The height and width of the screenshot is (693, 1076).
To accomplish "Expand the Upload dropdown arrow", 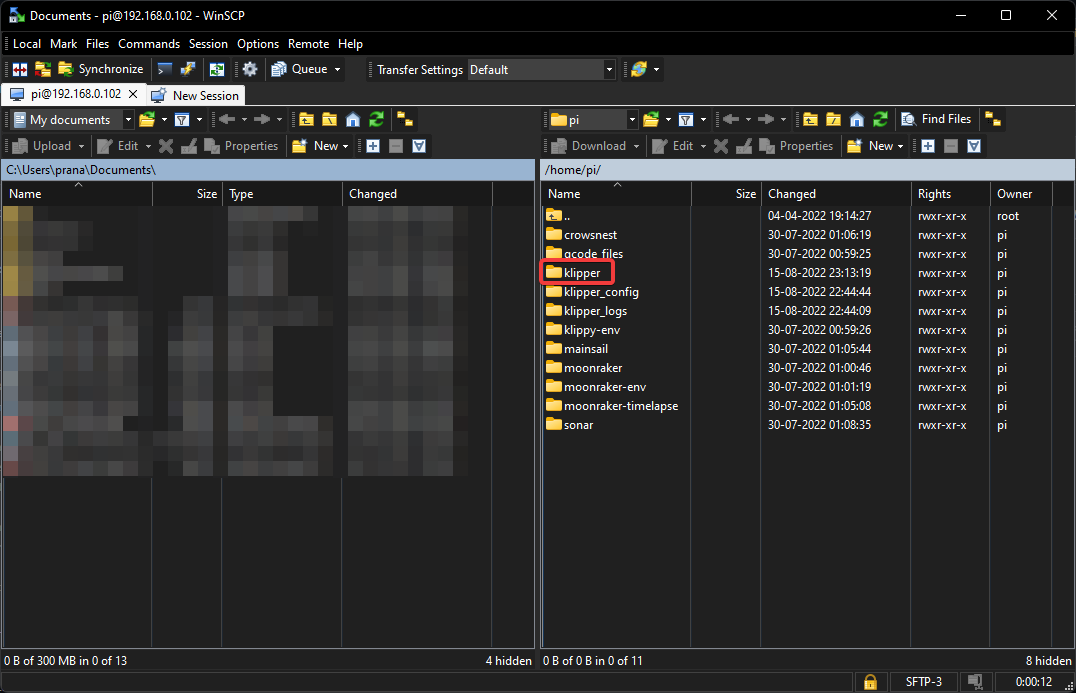I will click(x=81, y=146).
